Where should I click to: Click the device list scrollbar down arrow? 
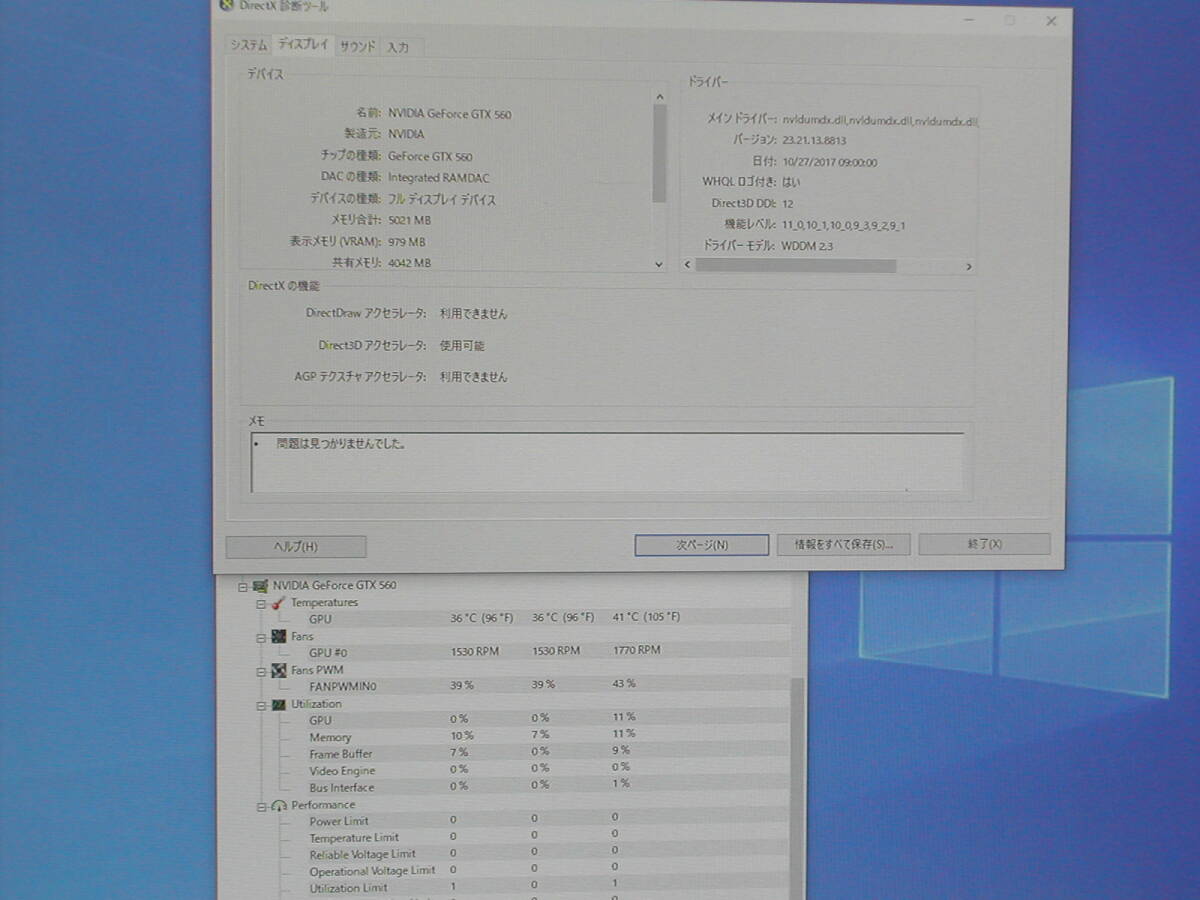coord(659,264)
